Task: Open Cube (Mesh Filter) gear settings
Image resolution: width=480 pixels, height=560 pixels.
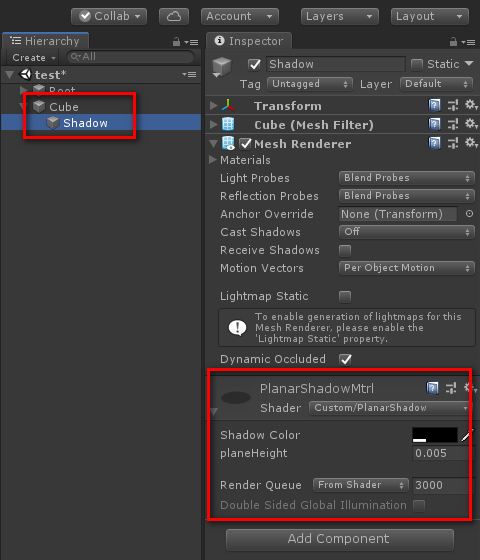Action: point(471,124)
